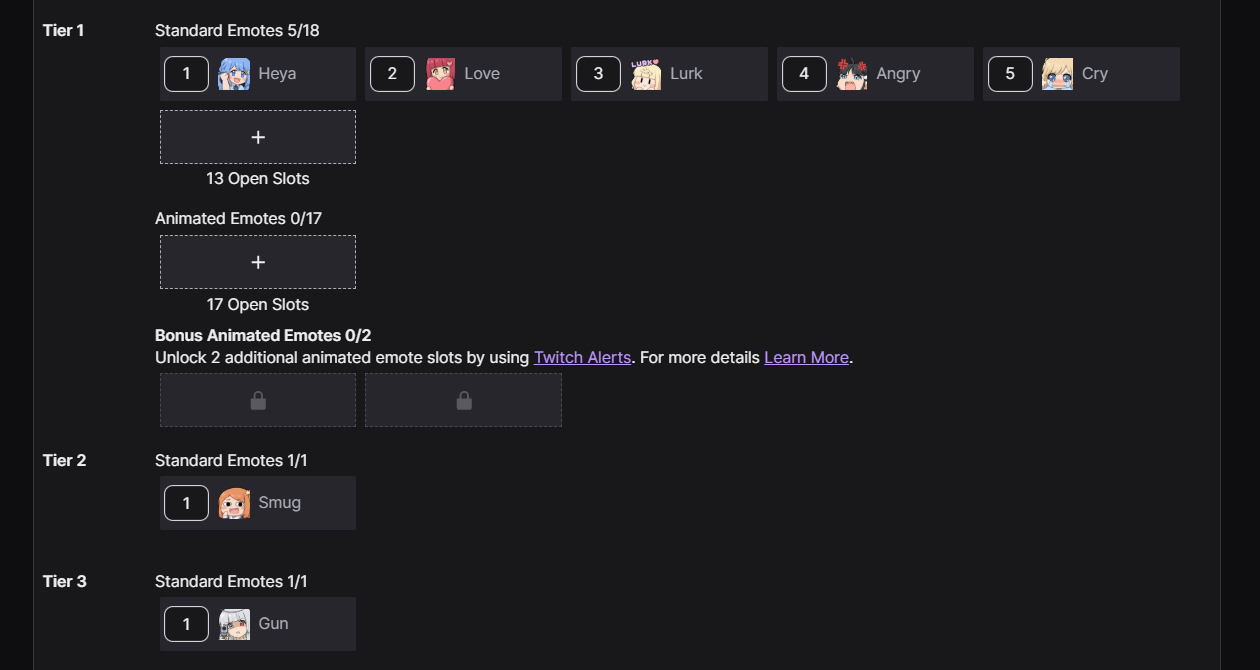Click the order number 1 box for Heya
The width and height of the screenshot is (1260, 670).
[x=186, y=74]
